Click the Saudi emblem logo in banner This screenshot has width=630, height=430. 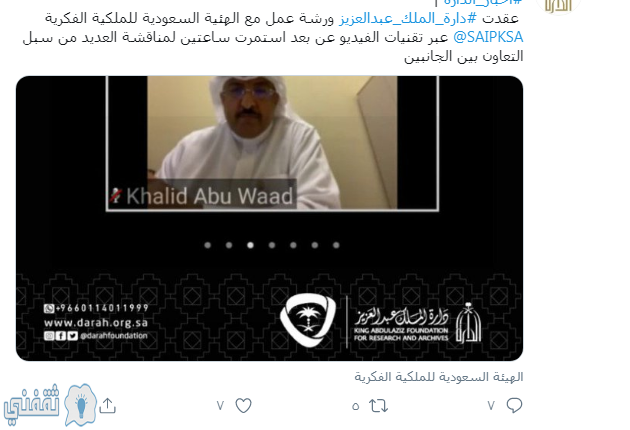coord(308,320)
